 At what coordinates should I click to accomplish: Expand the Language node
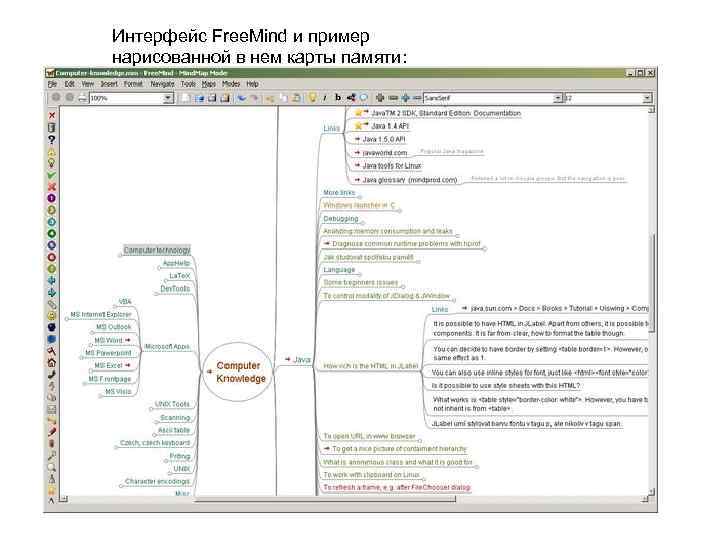(x=339, y=270)
